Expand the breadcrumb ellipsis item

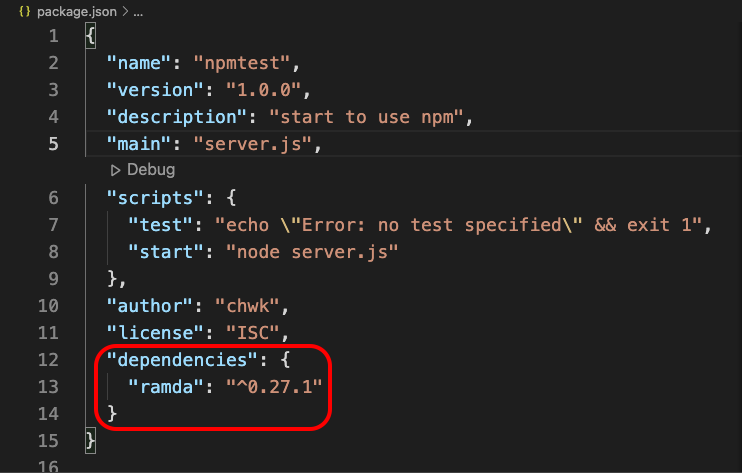tap(138, 13)
